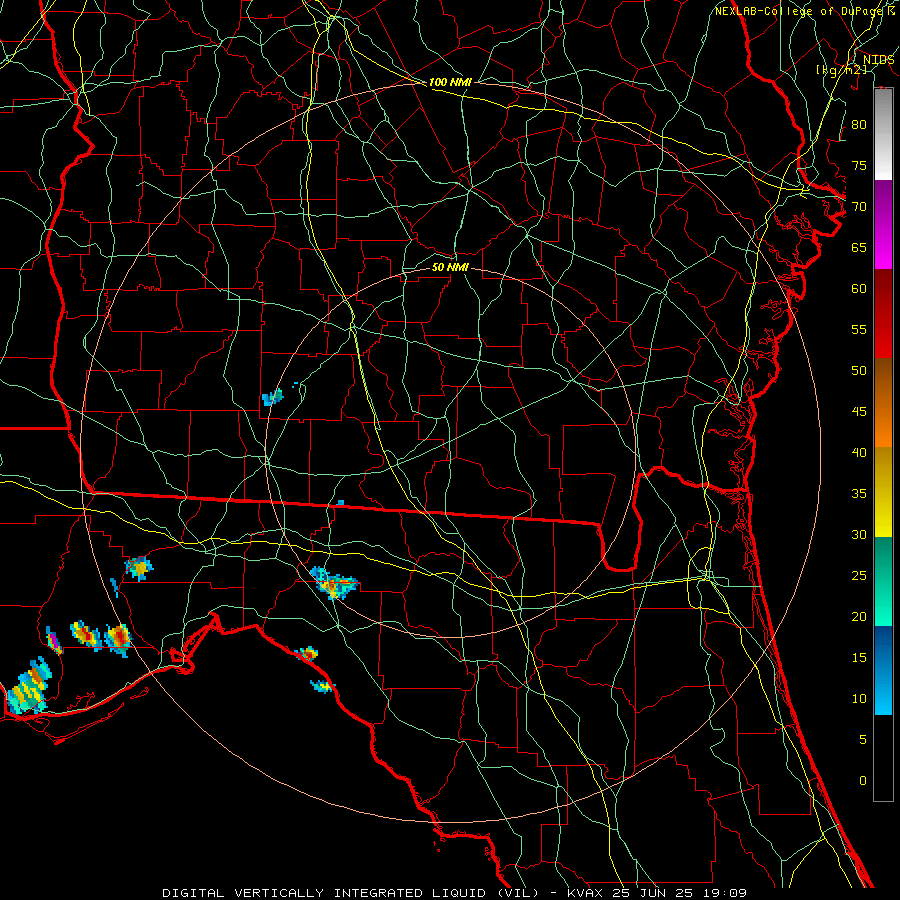Click the "60" scale value

(x=859, y=289)
